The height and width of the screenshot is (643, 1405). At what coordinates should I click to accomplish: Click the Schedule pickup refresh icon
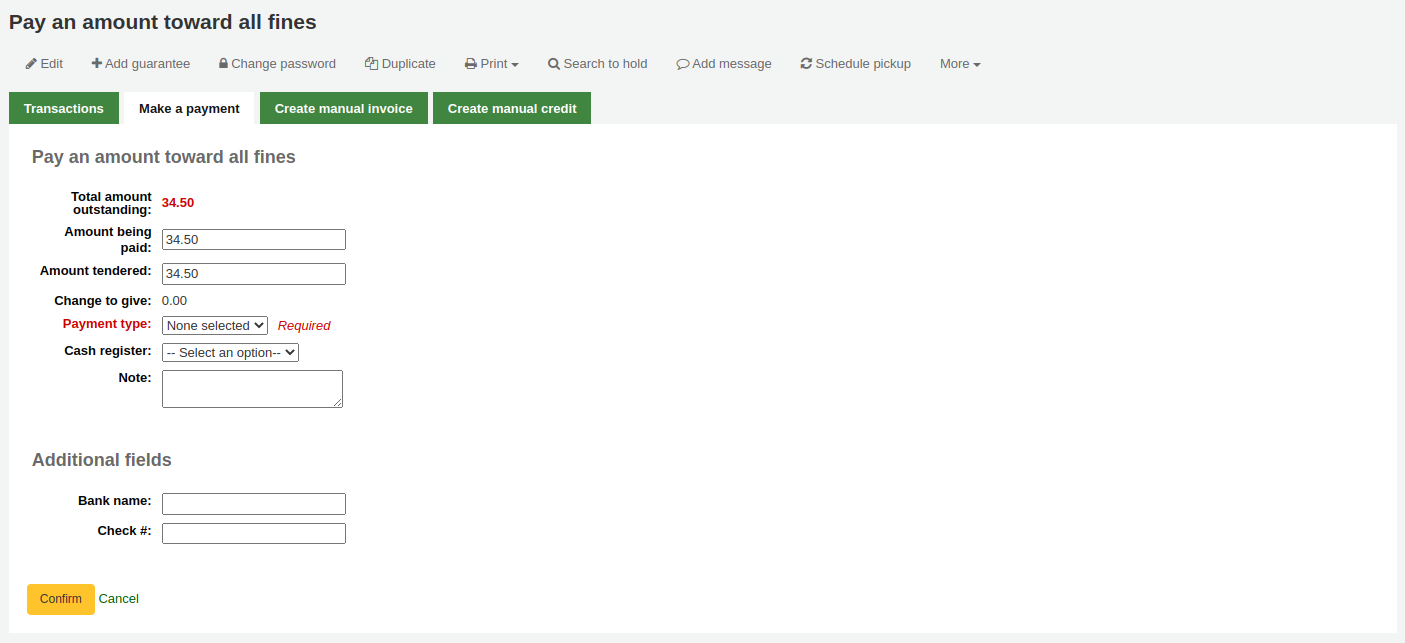pyautogui.click(x=806, y=64)
